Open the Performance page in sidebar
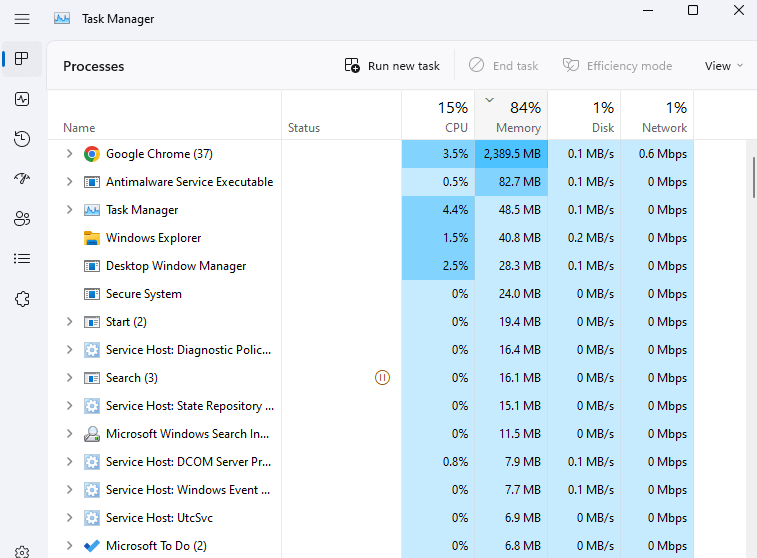 (22, 99)
